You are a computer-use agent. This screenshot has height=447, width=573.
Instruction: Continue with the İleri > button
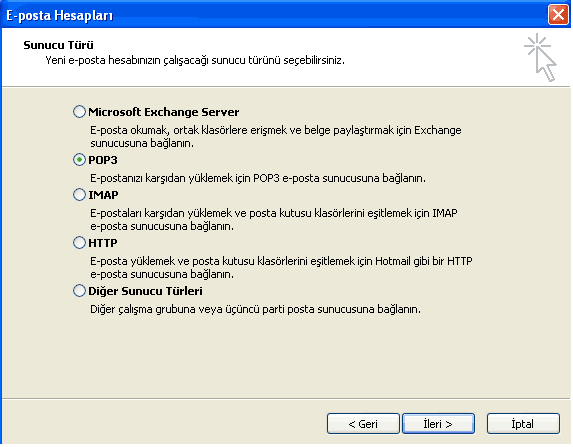[x=438, y=424]
